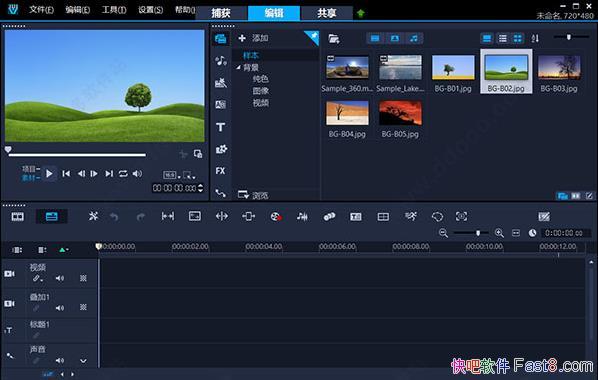Open the 编辑(E) menu

[77, 10]
